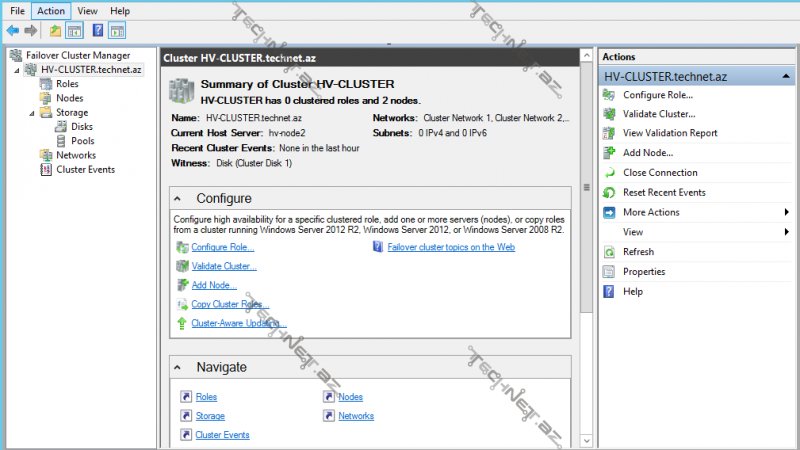Collapse the Navigate section
This screenshot has width=800, height=450.
(x=177, y=367)
